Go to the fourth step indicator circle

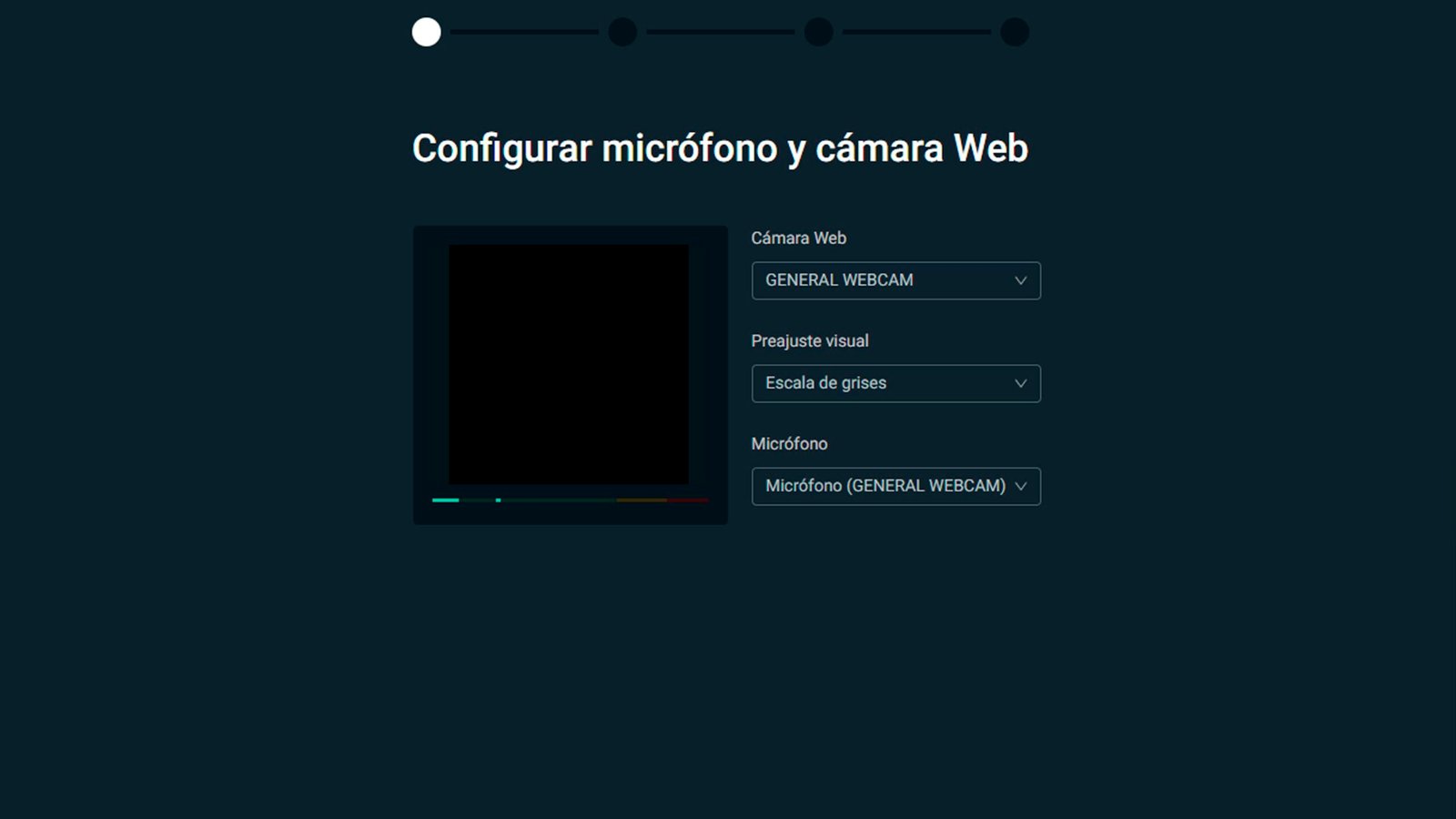tap(1015, 32)
